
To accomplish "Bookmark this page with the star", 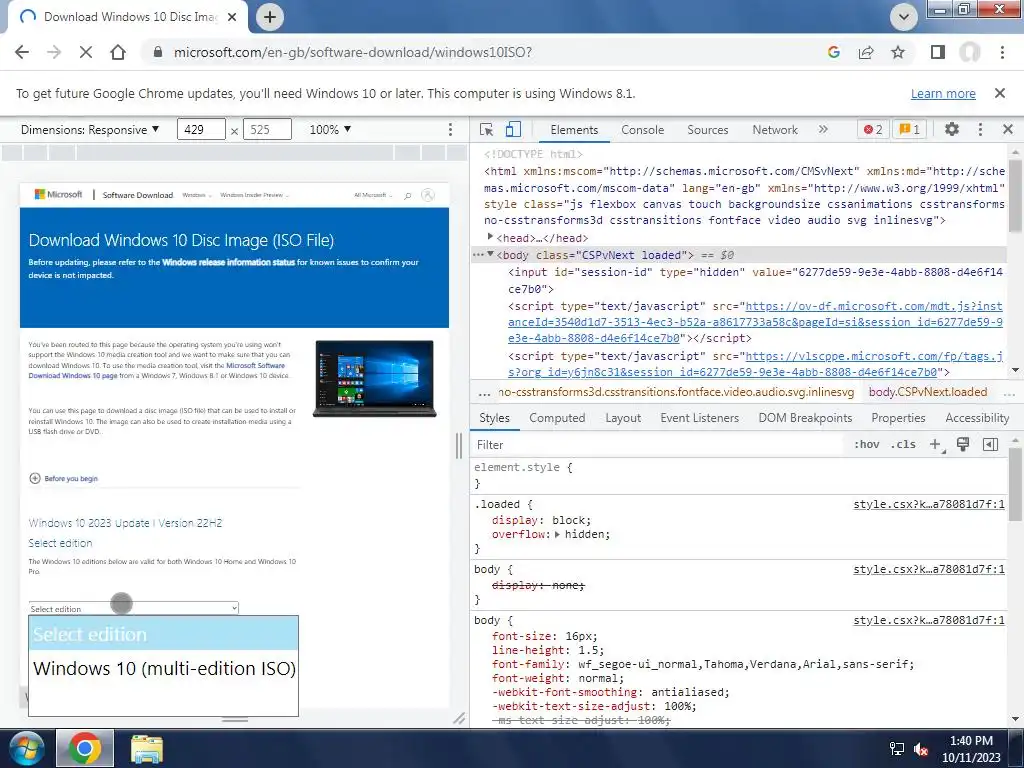I will [898, 52].
